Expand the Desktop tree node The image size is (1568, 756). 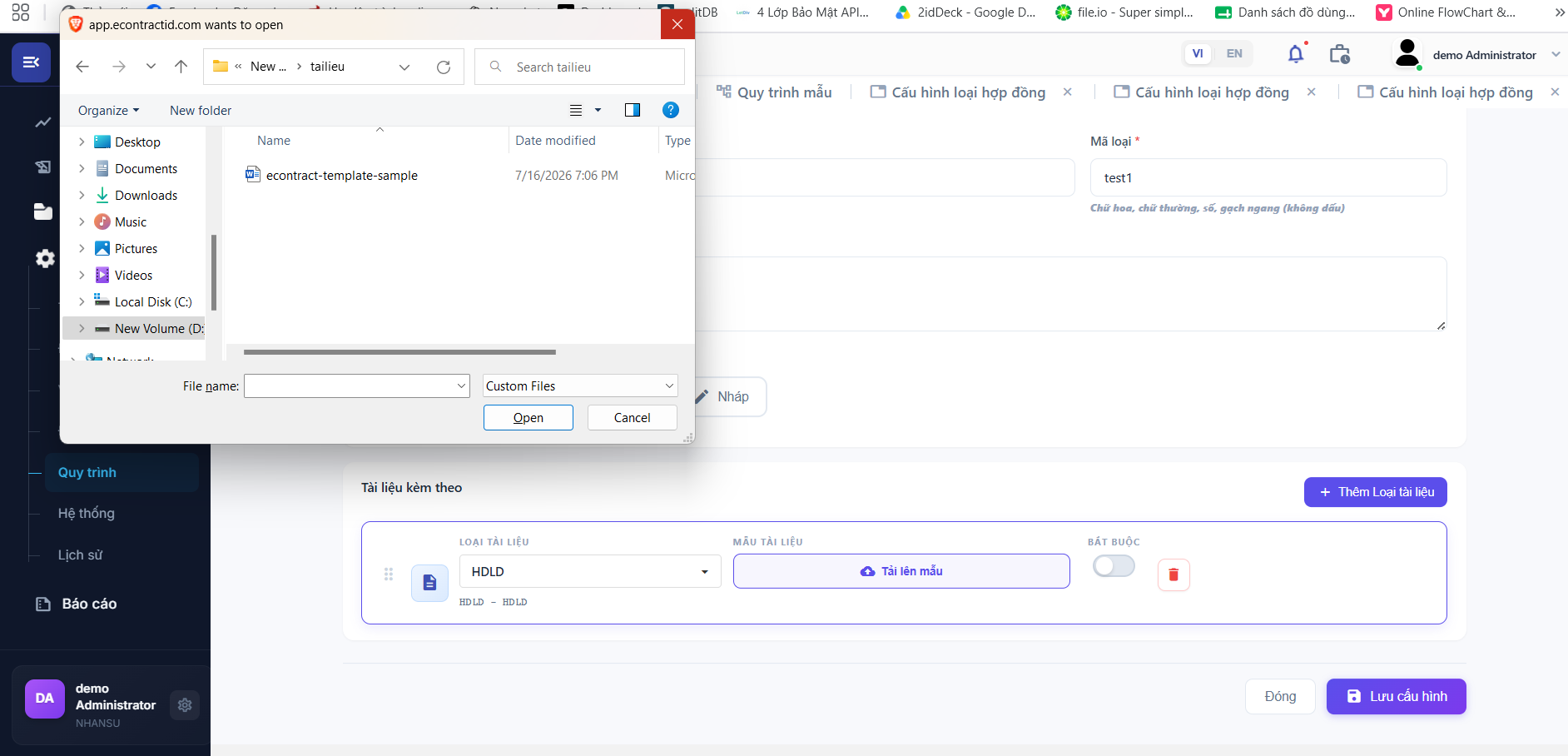click(x=82, y=142)
